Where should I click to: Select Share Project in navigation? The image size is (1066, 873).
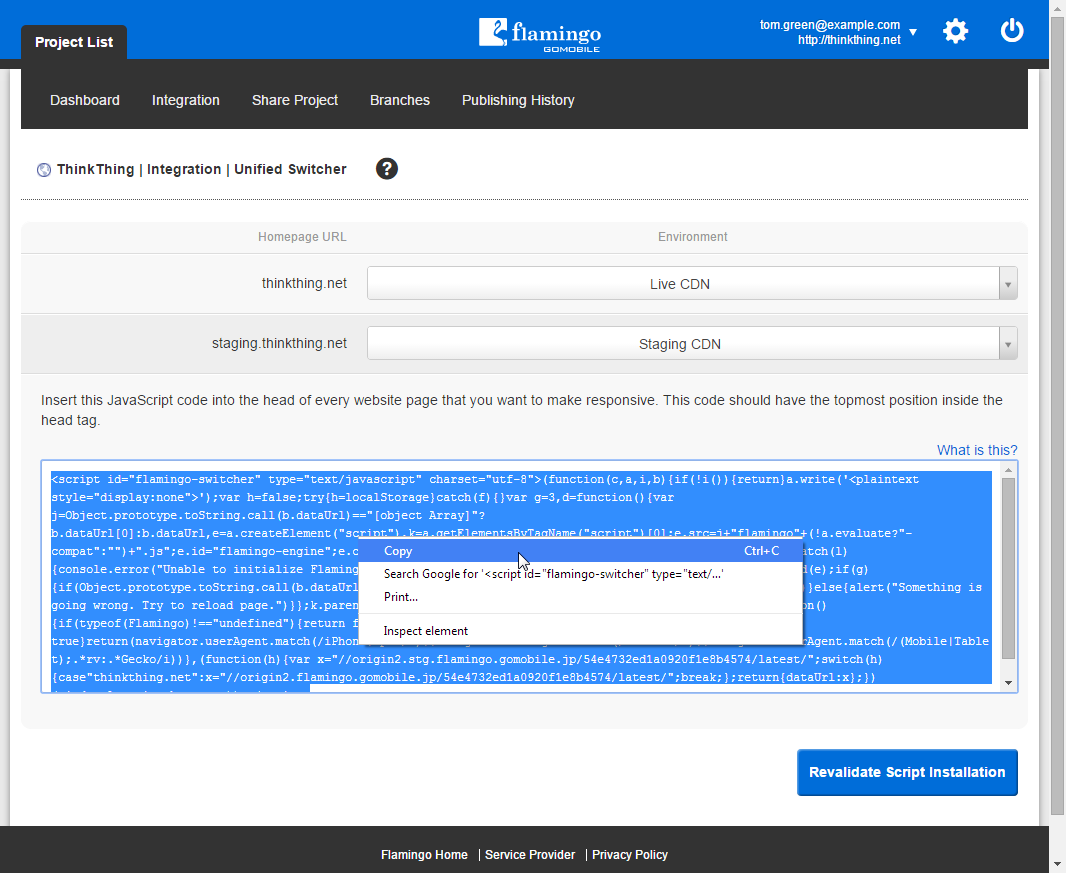point(295,100)
